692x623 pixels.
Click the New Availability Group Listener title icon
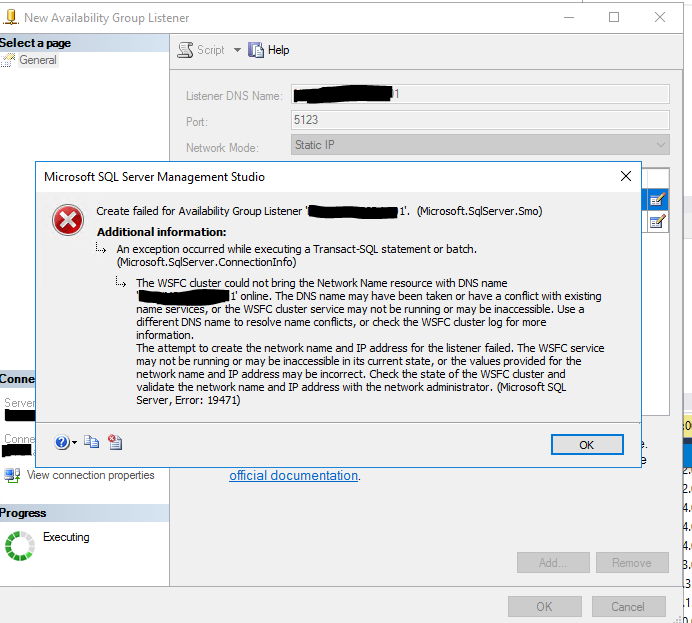pyautogui.click(x=11, y=17)
